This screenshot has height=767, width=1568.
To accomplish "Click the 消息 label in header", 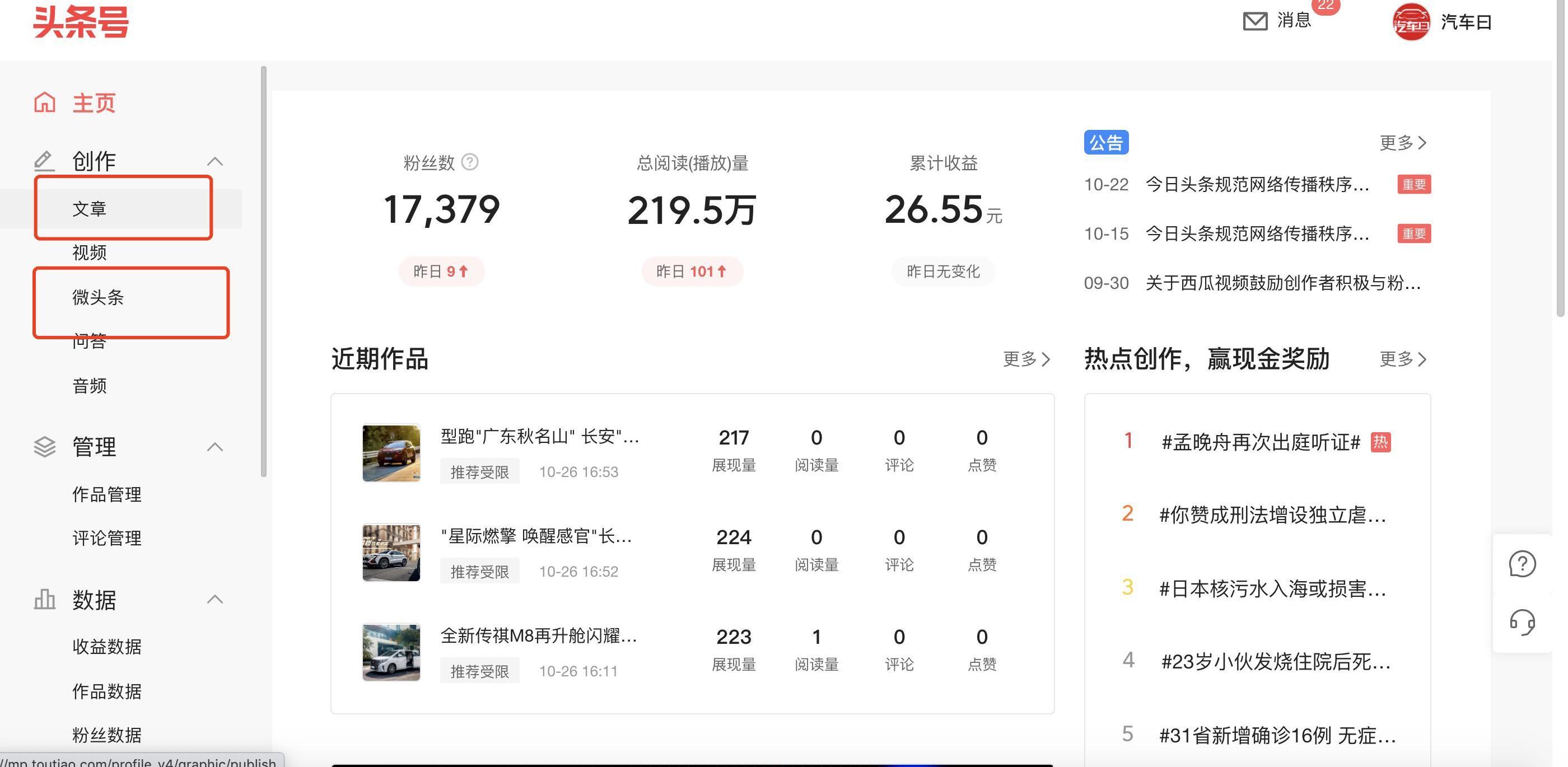I will [1294, 20].
